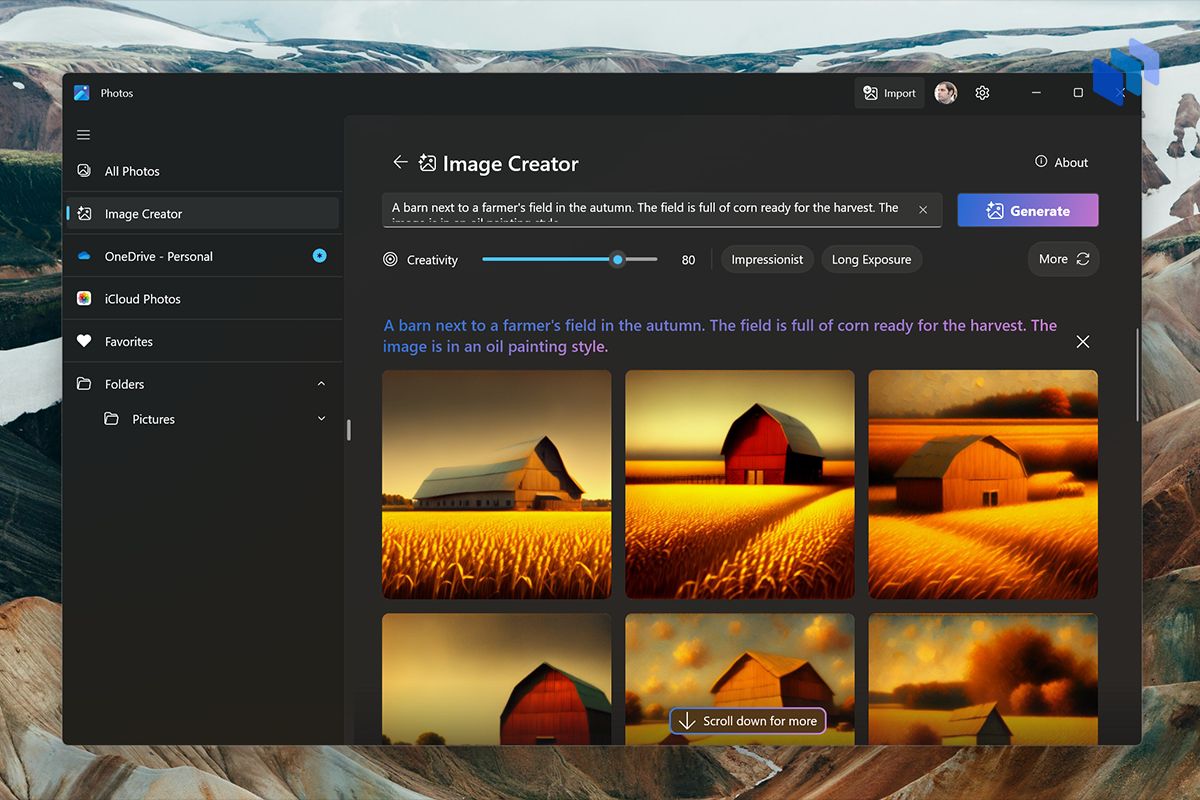Viewport: 1200px width, 800px height.
Task: Open Favorites in sidebar
Action: 203,341
